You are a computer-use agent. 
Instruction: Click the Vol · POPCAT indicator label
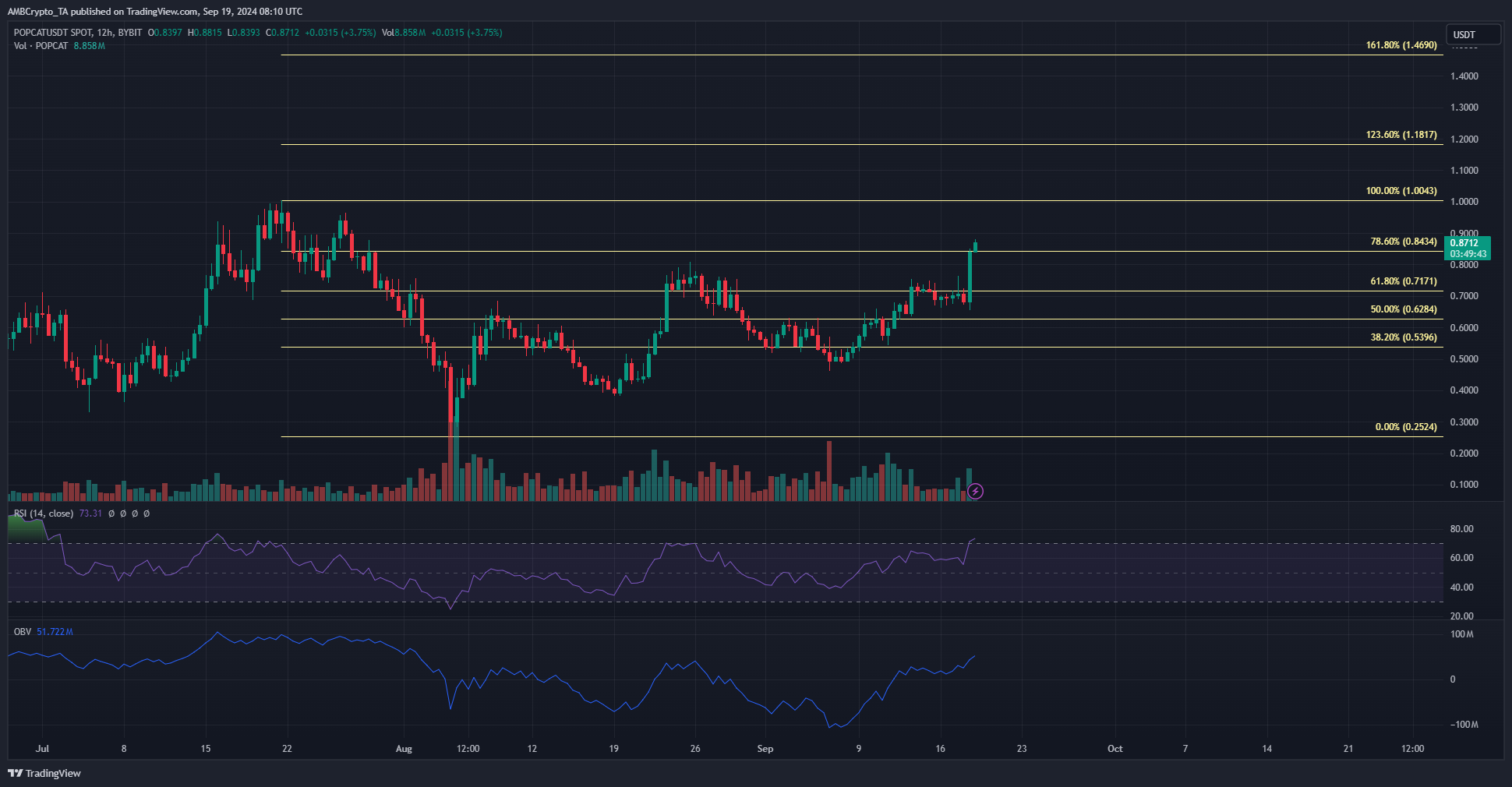pos(41,46)
